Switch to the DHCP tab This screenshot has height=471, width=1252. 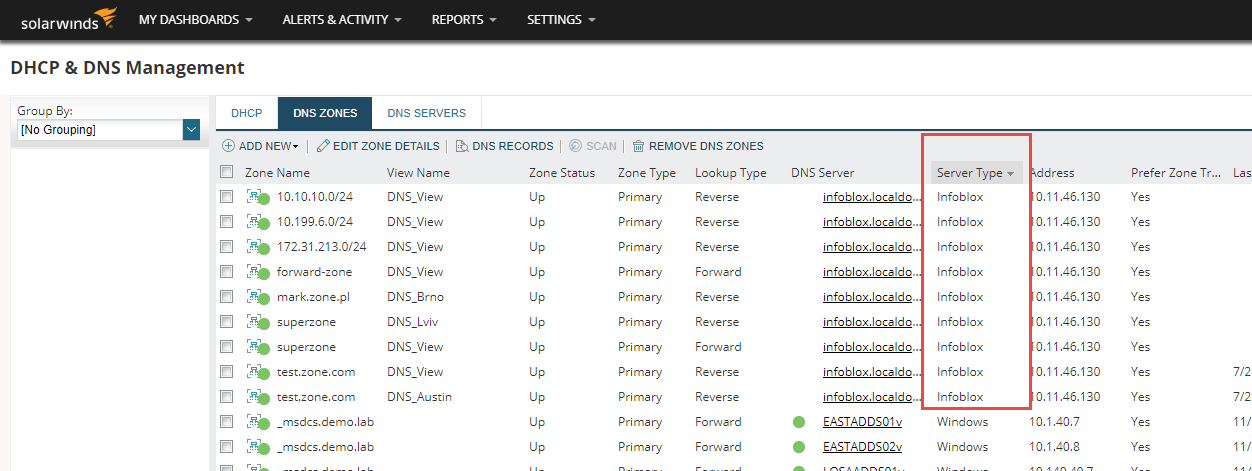[246, 114]
